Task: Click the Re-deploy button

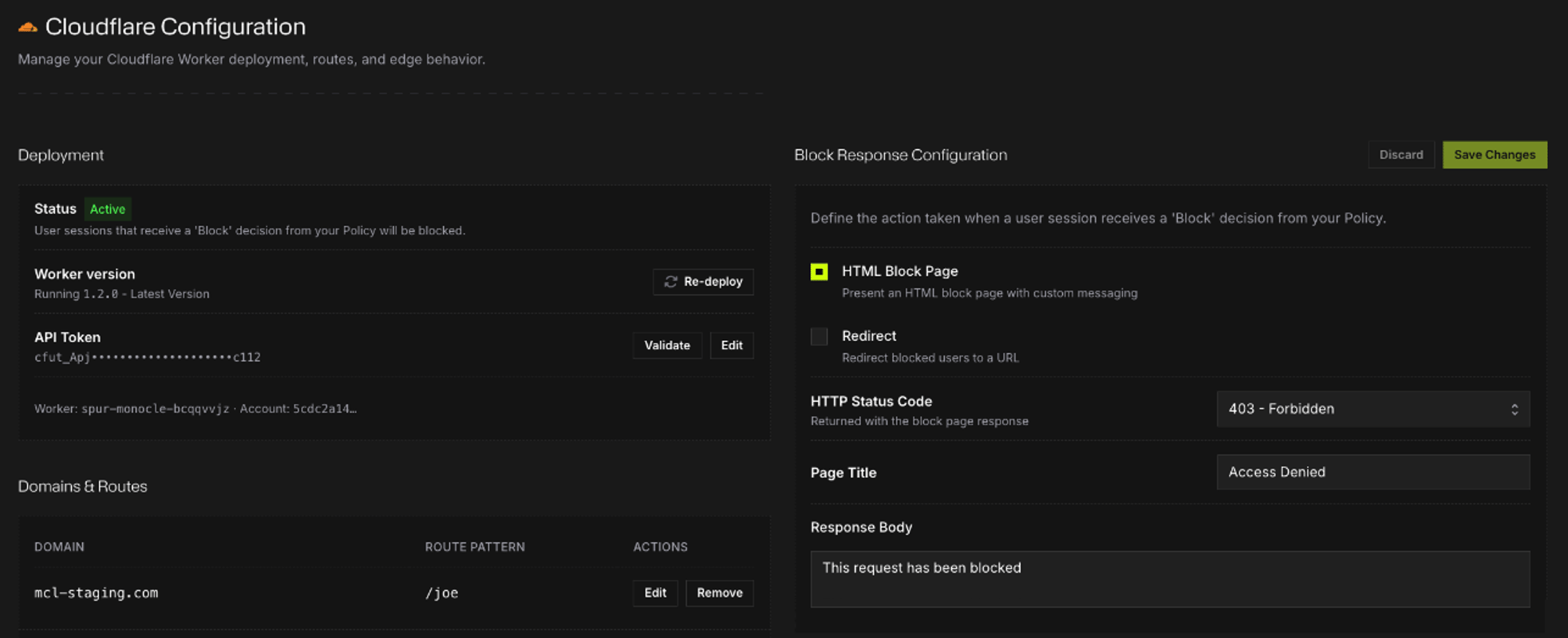Action: click(x=703, y=282)
